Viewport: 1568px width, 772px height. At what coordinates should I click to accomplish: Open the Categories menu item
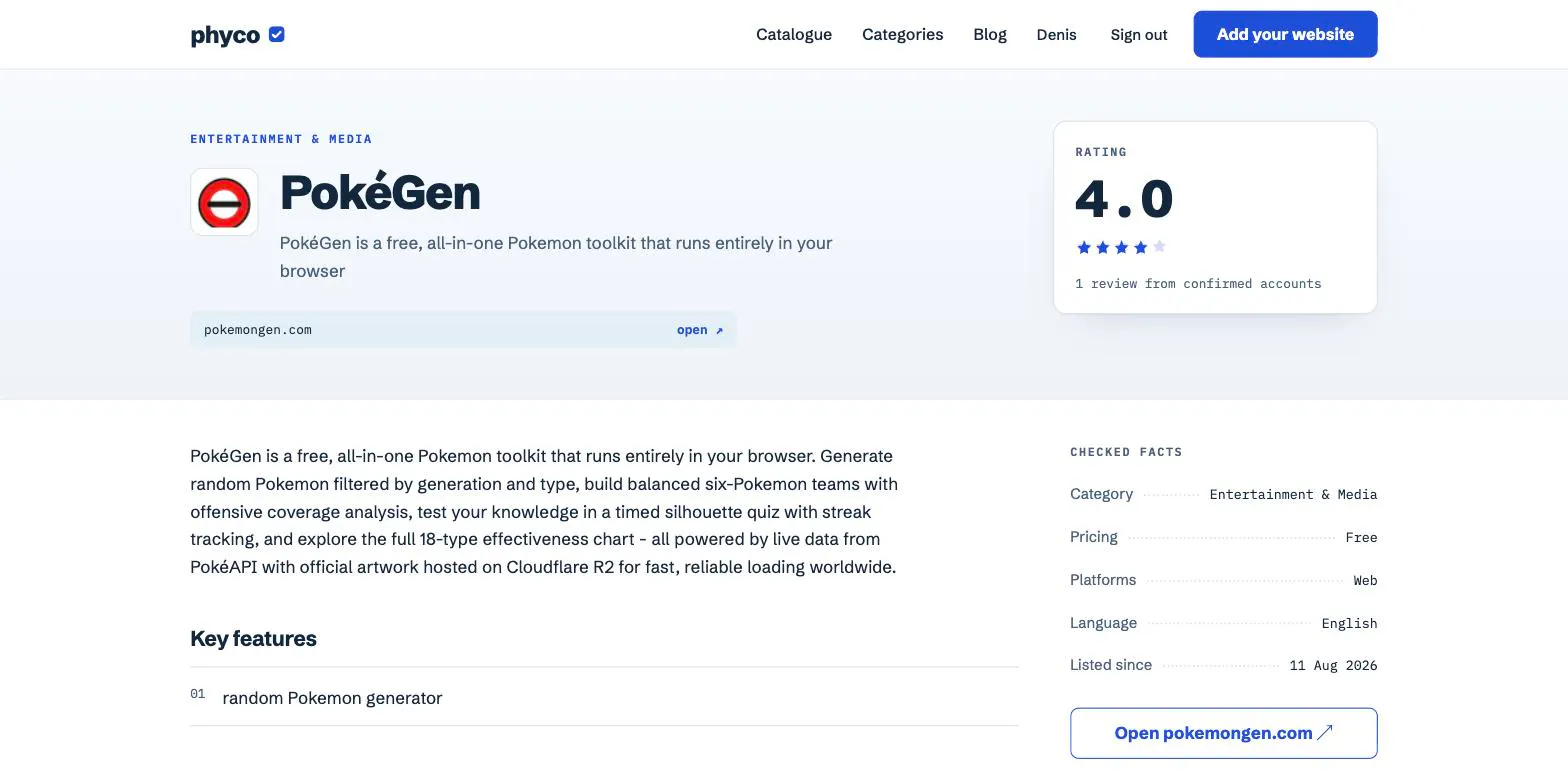(903, 34)
